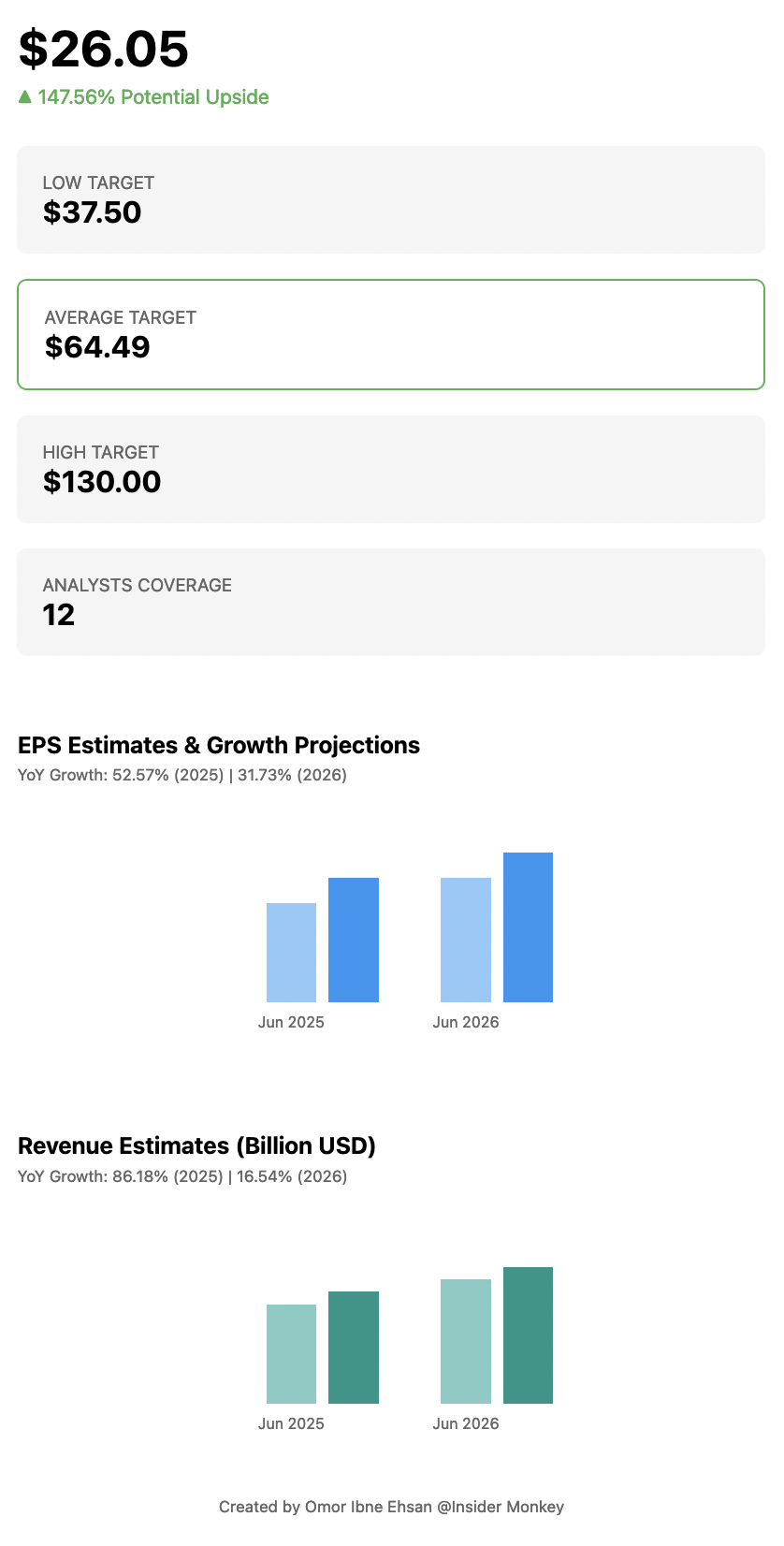Open the High Target $130.00 card
784x1546 pixels.
(x=391, y=469)
